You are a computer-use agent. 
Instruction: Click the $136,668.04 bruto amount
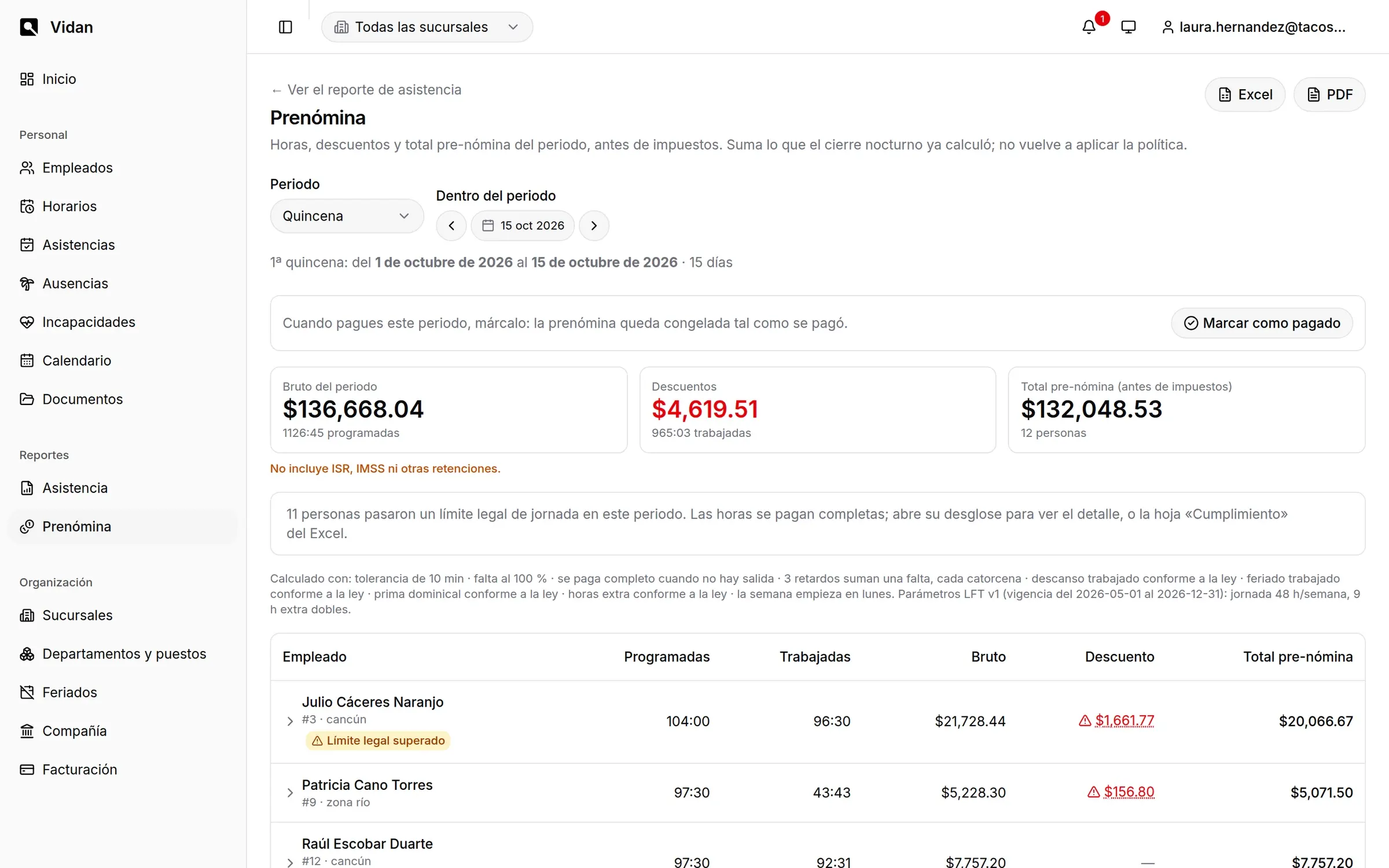(x=353, y=409)
